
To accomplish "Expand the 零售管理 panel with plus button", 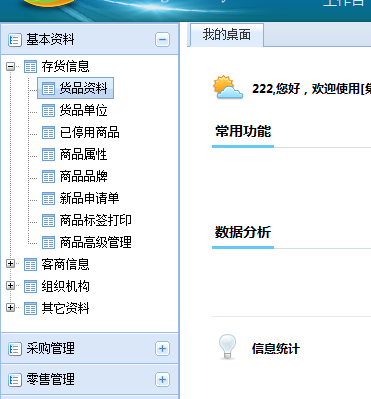I will tap(162, 379).
